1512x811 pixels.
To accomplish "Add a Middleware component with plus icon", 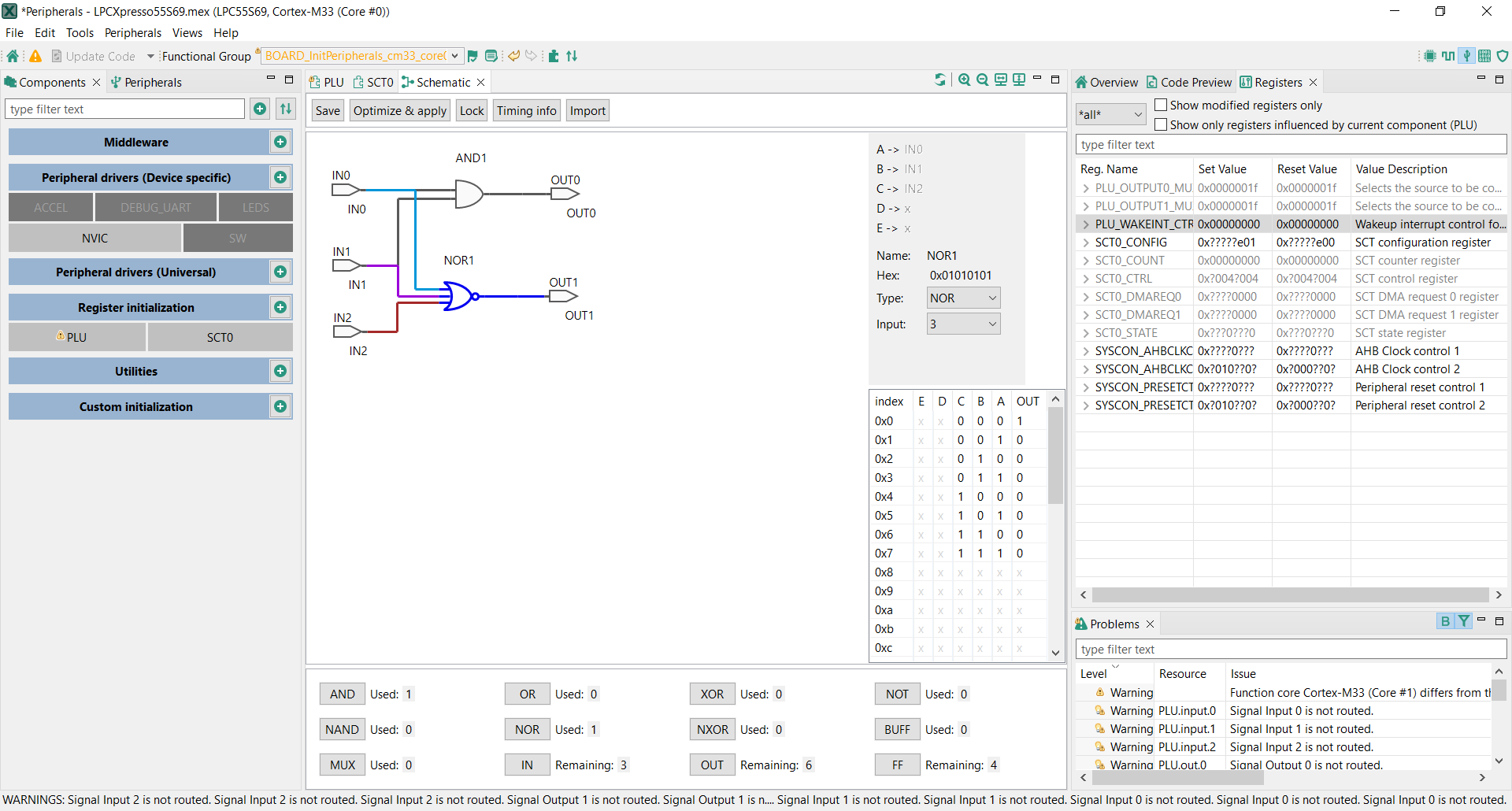I will 280,142.
